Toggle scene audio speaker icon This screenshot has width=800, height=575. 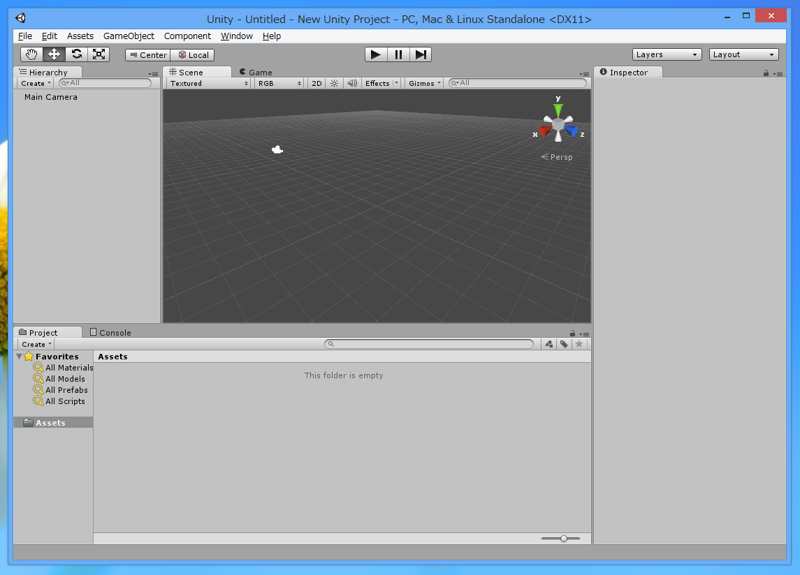pos(352,83)
